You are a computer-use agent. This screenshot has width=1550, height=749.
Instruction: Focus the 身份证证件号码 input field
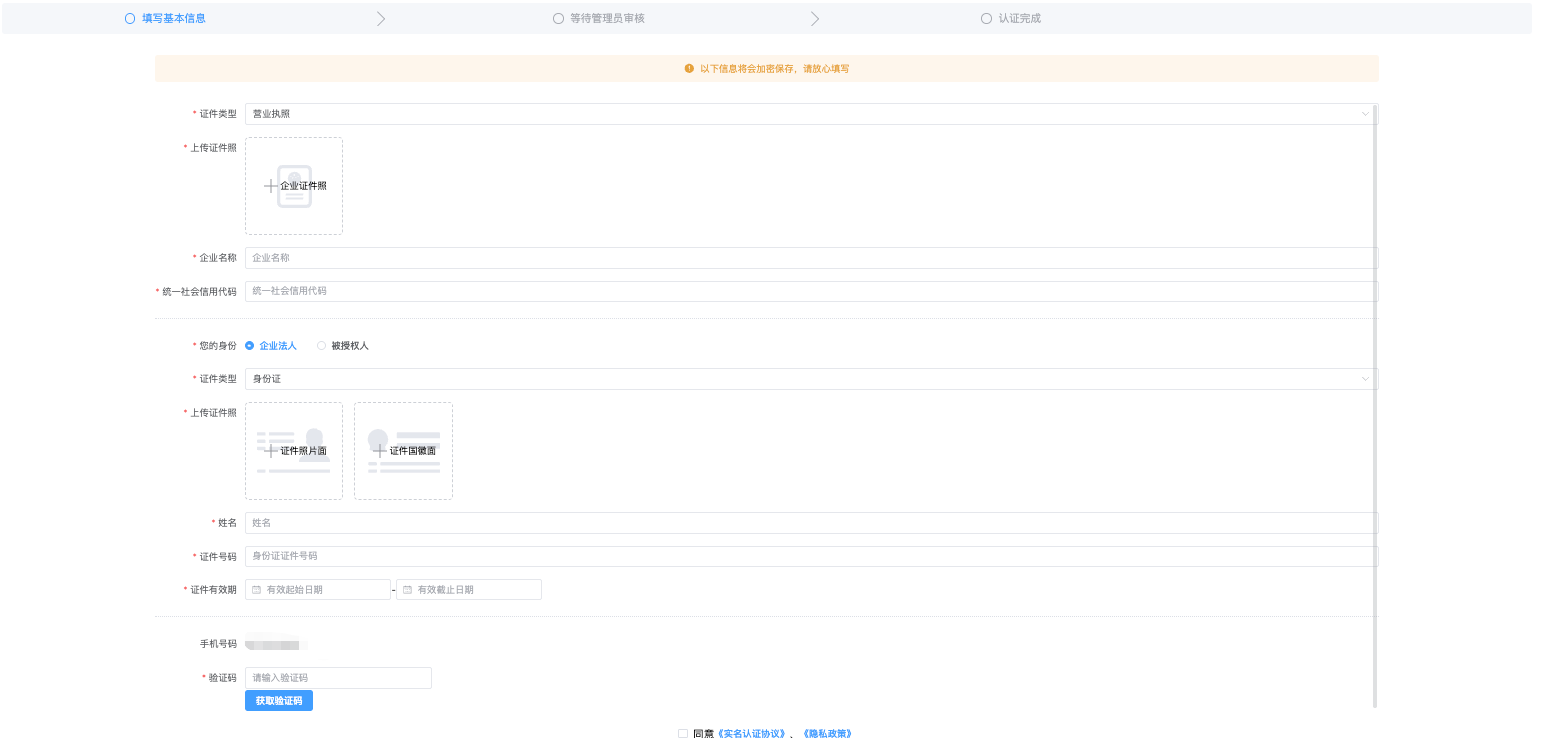811,556
